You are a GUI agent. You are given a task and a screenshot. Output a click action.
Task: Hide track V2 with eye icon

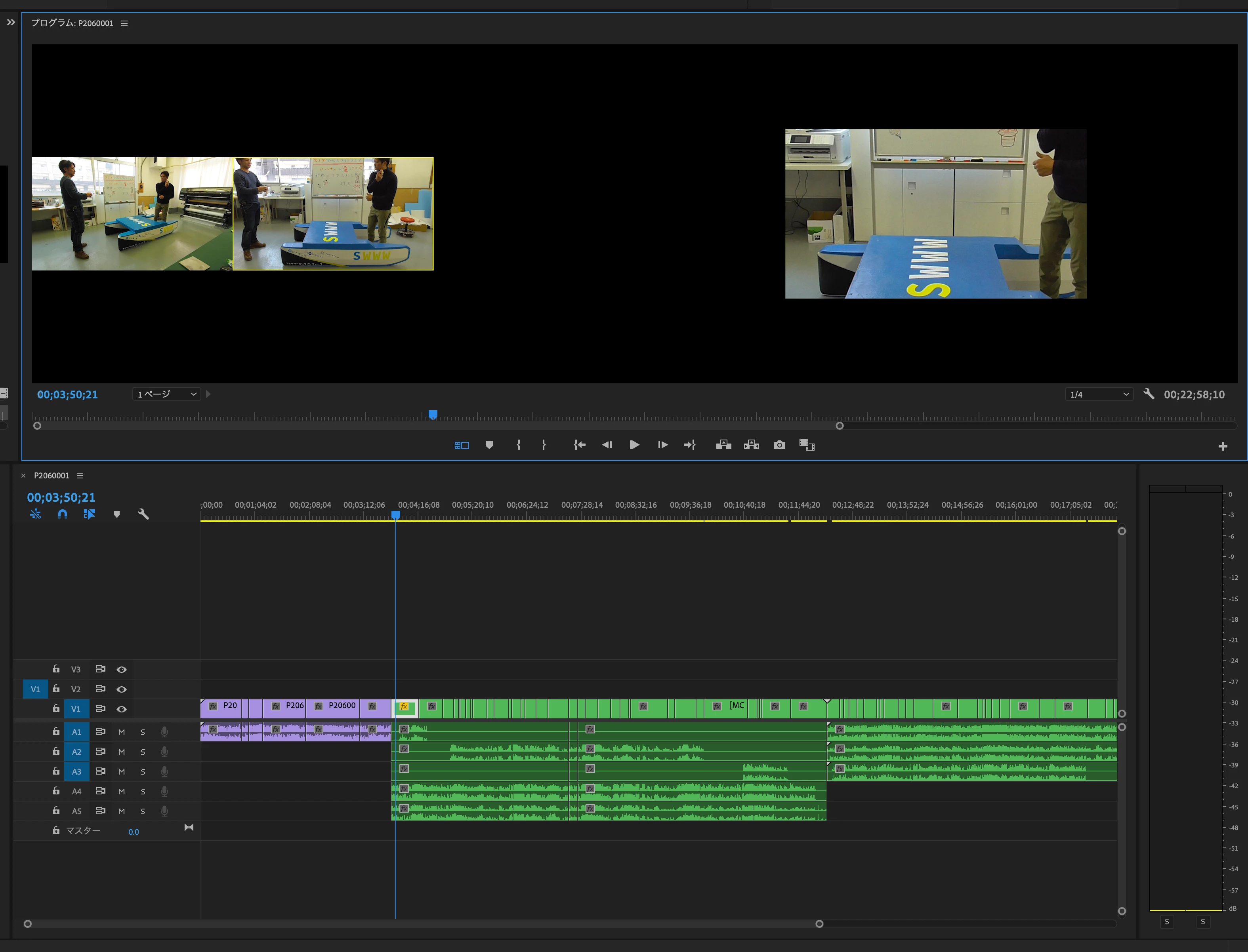(121, 689)
